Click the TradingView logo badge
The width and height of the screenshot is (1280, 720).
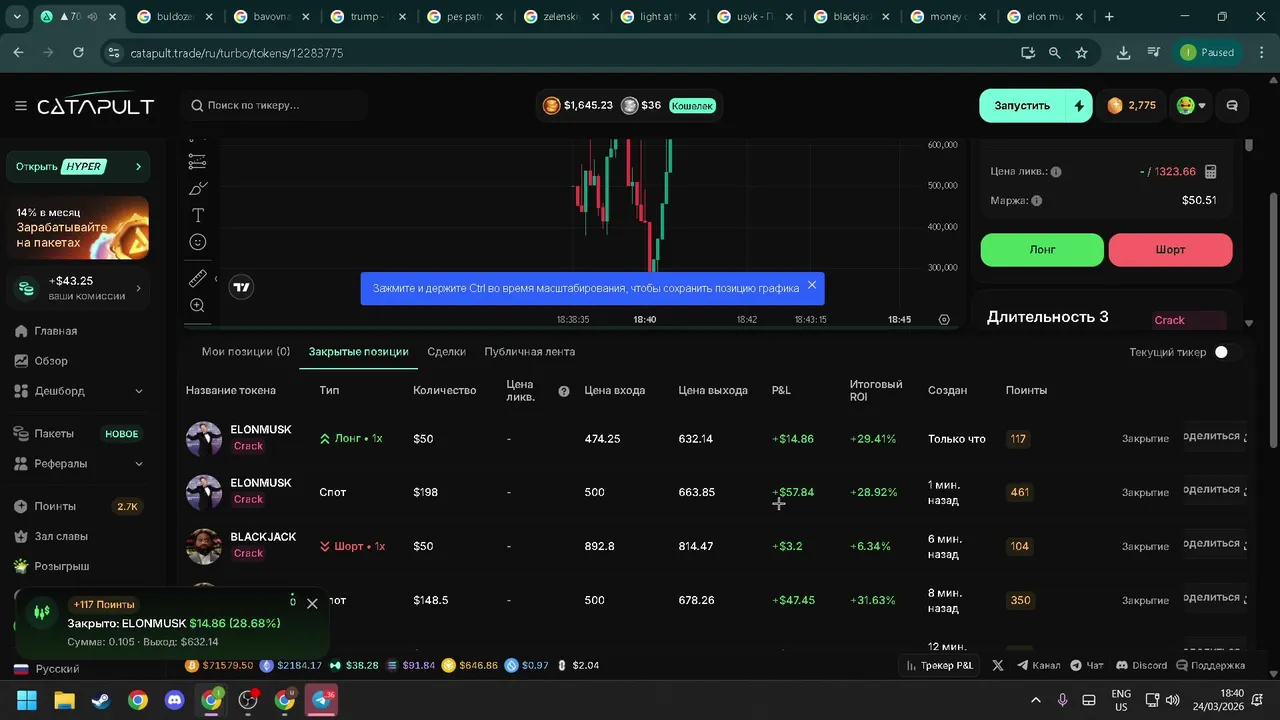pyautogui.click(x=241, y=288)
